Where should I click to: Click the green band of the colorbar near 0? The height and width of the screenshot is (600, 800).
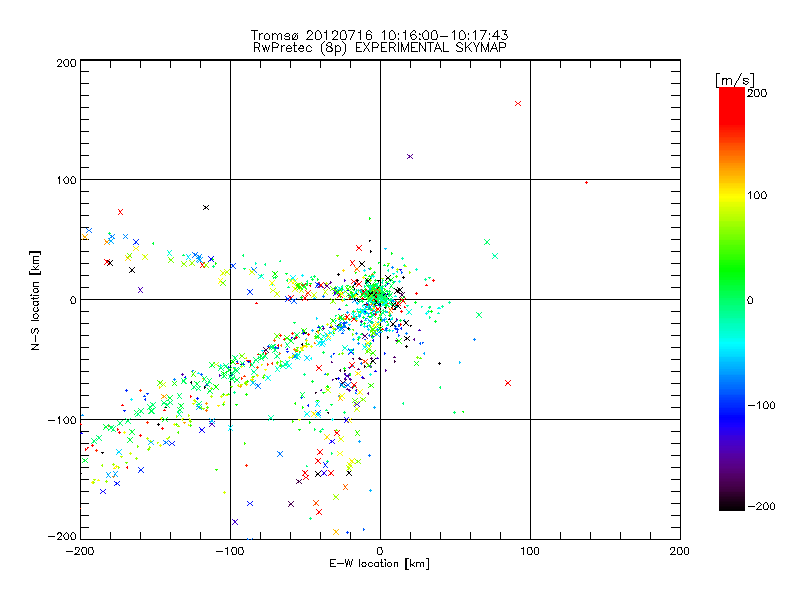pyautogui.click(x=732, y=300)
